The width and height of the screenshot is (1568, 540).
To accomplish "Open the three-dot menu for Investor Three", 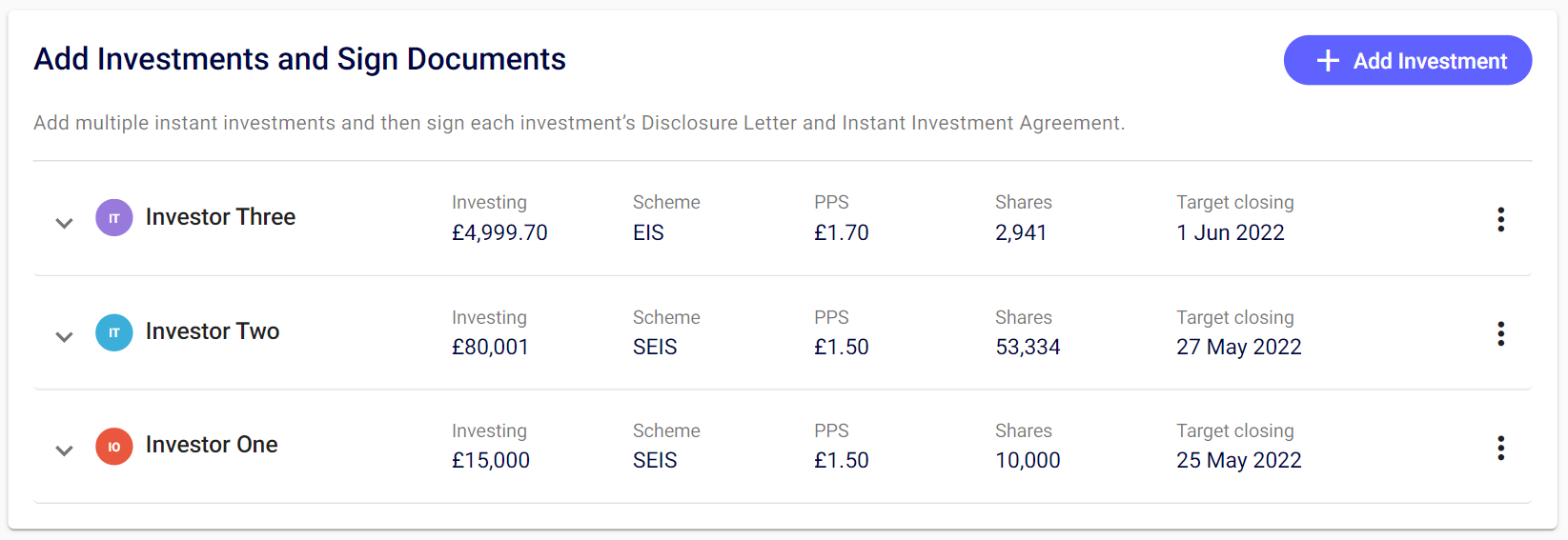I will 1500,220.
